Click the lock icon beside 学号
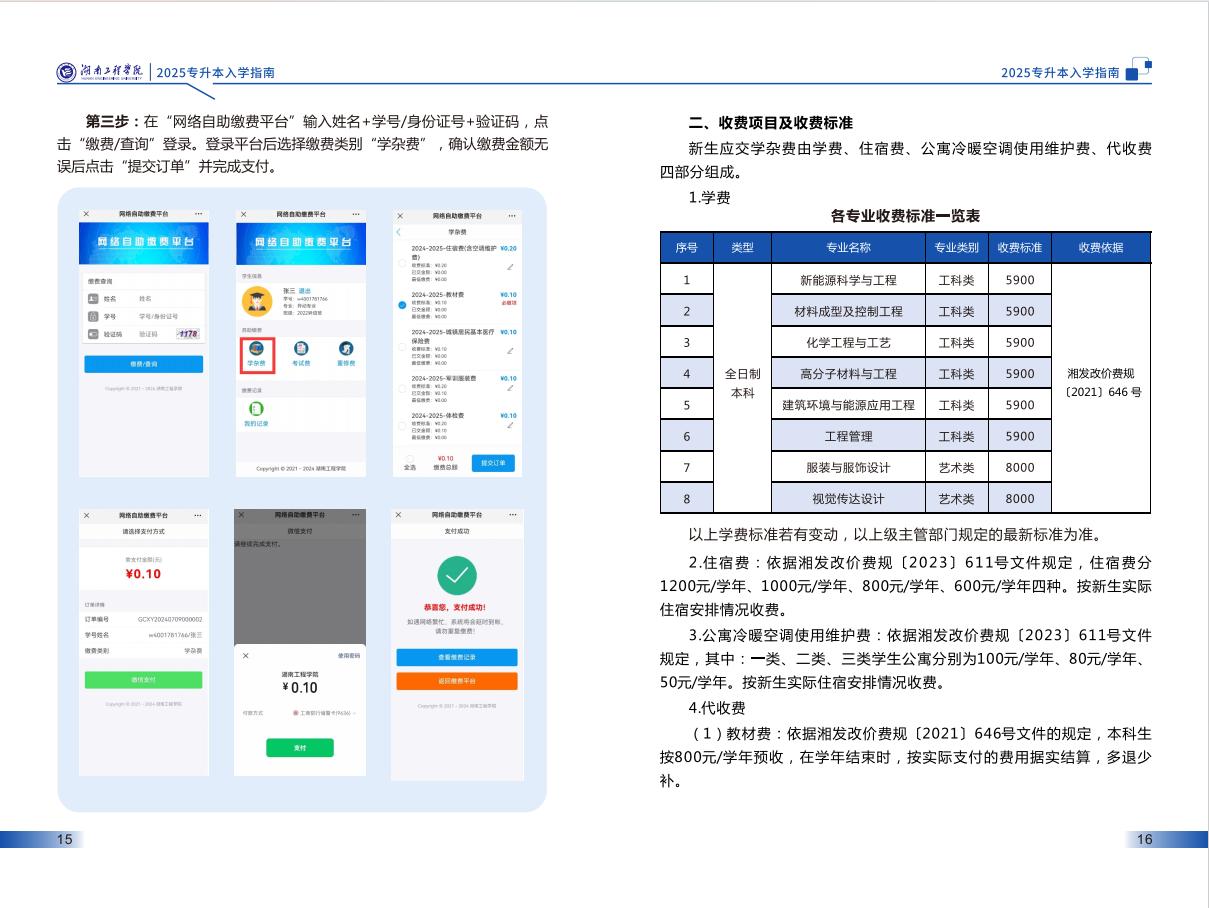Viewport: 1209px width, 908px height. point(93,316)
